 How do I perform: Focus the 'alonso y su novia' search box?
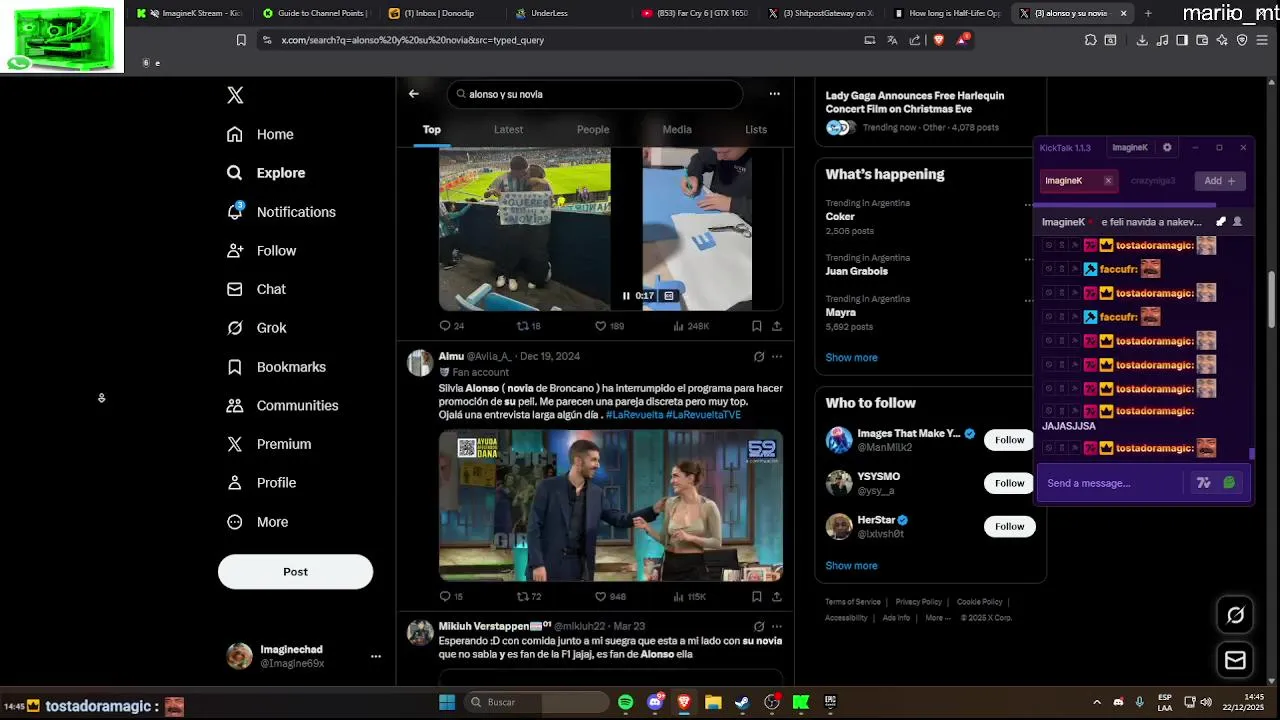pyautogui.click(x=595, y=94)
